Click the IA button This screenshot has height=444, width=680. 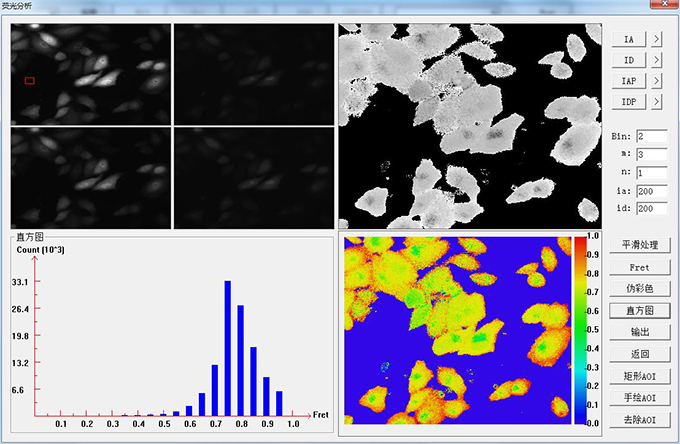pos(628,39)
